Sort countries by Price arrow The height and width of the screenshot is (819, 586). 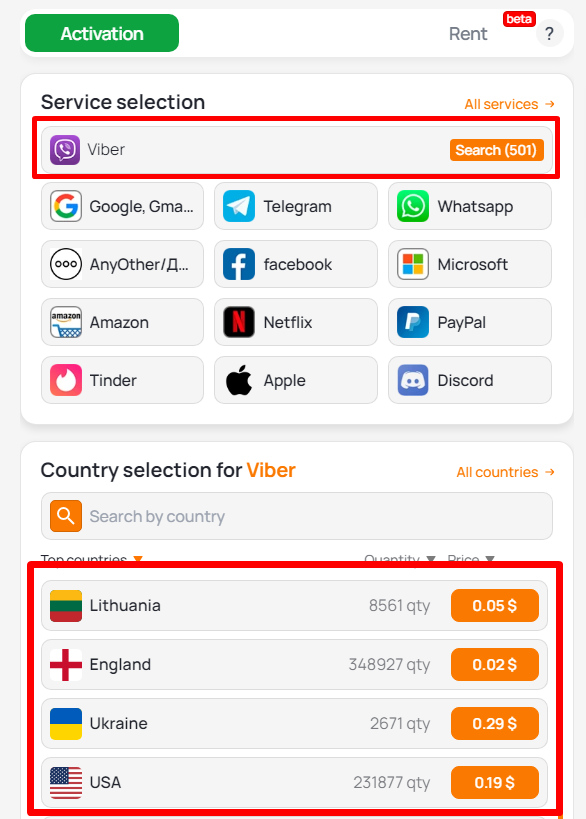(490, 559)
